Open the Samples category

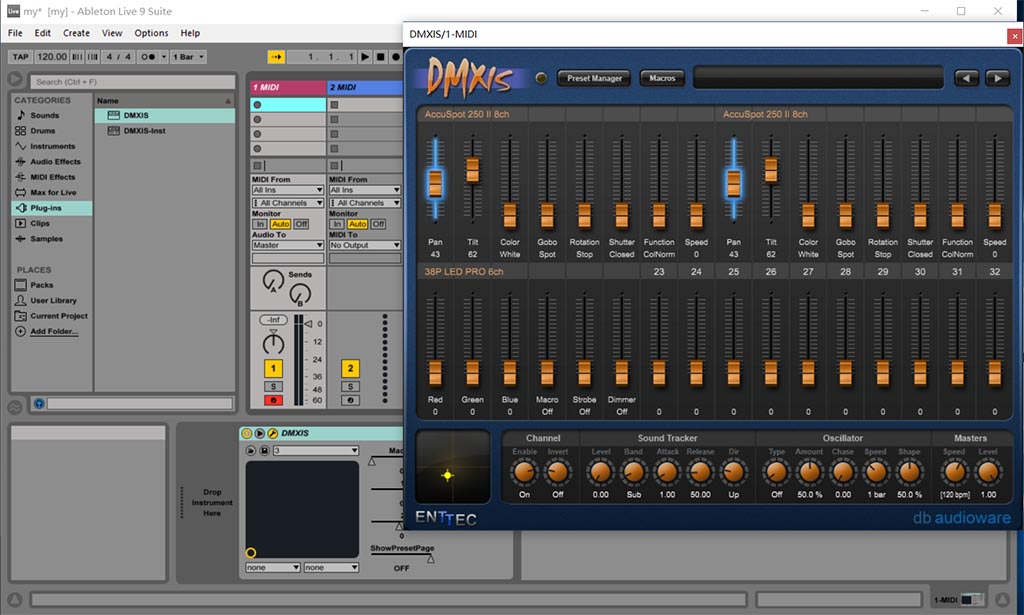pyautogui.click(x=46, y=239)
